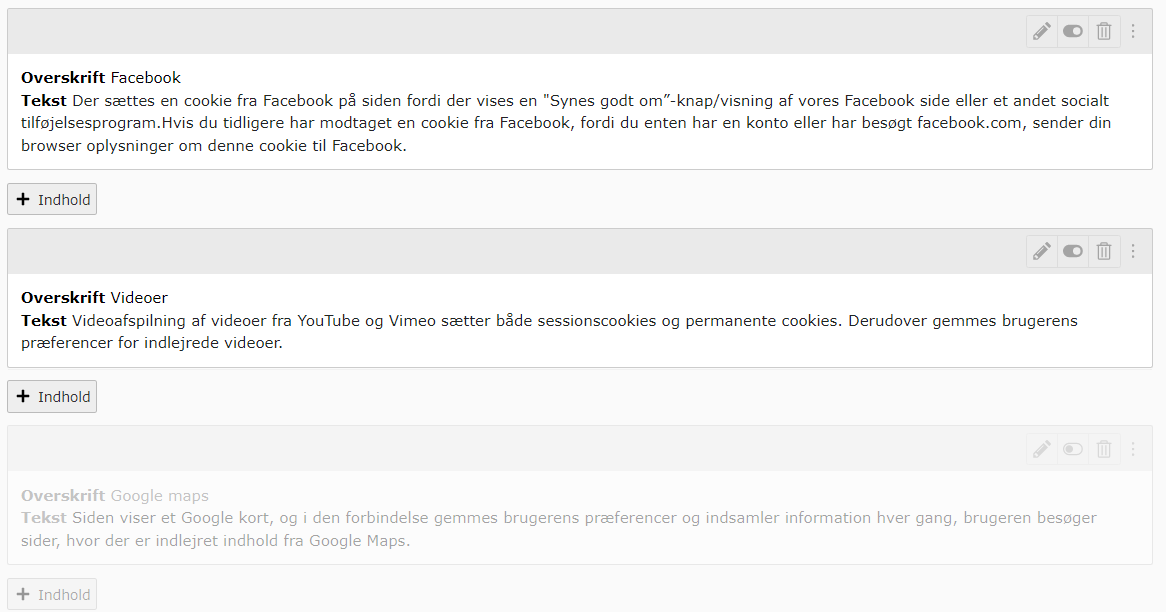Screen dimensions: 1167x612
Task: Delete the Facebook content element
Action: (1104, 31)
